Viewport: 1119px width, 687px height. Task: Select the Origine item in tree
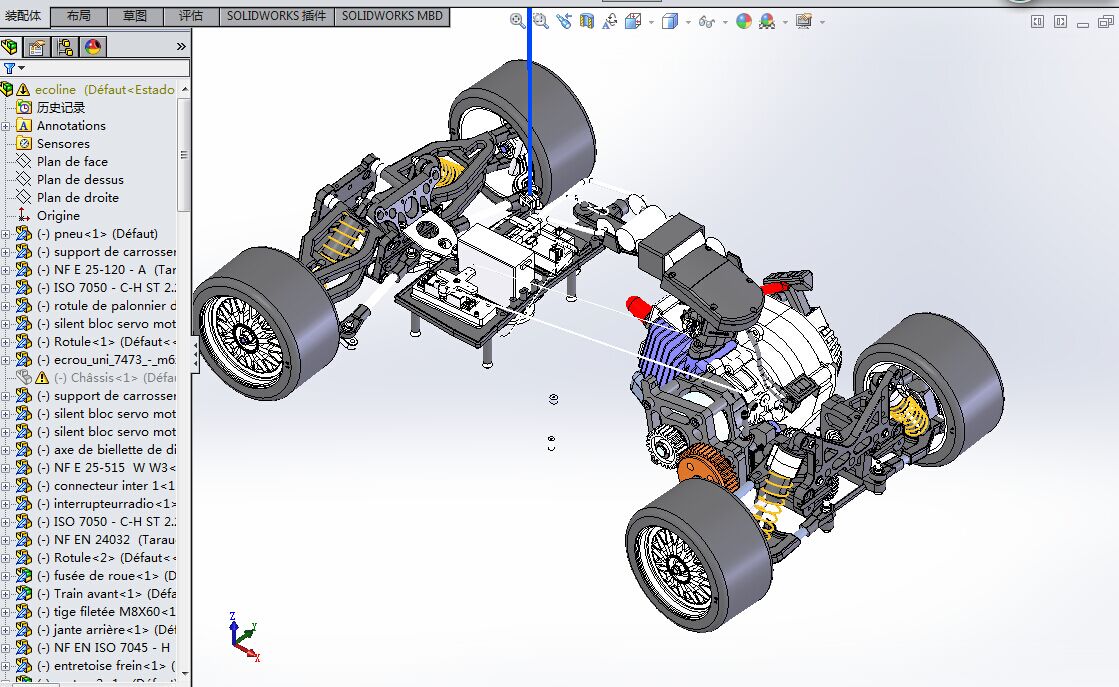pos(58,216)
